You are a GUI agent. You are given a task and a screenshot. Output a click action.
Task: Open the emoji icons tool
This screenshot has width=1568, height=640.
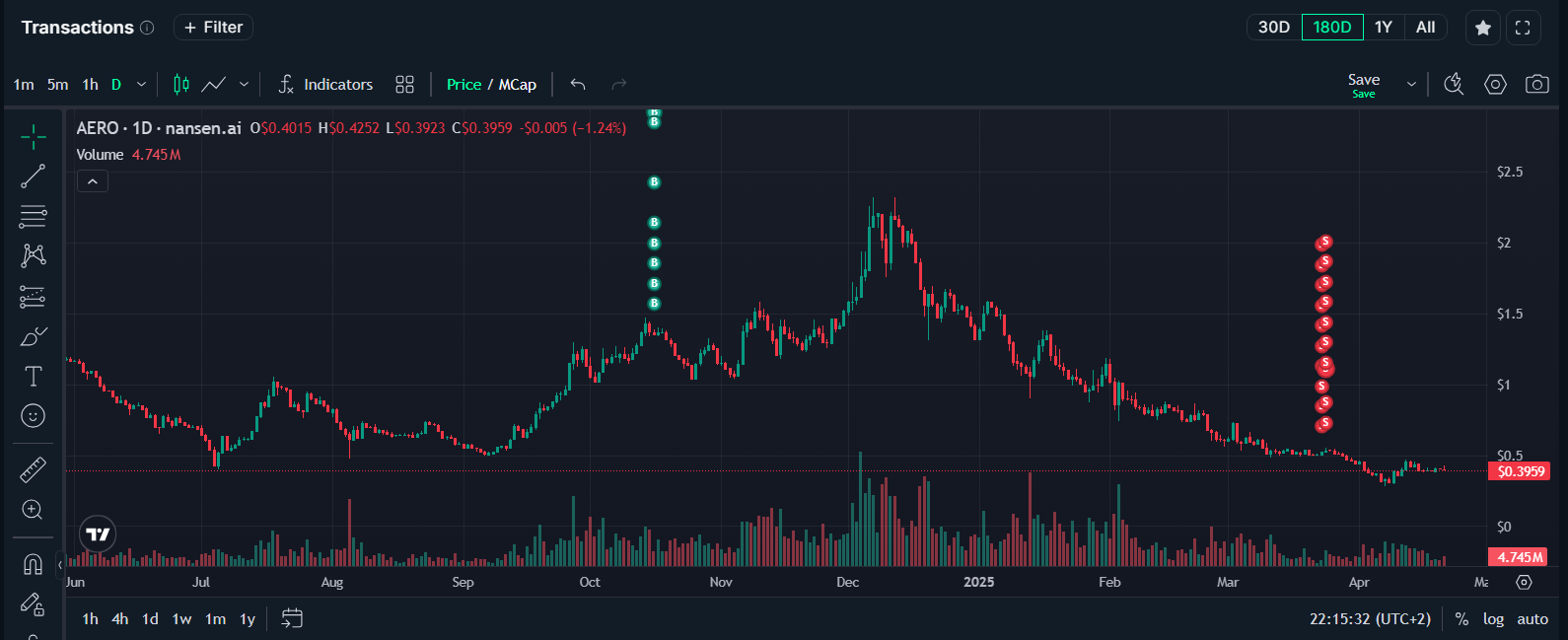pos(33,416)
